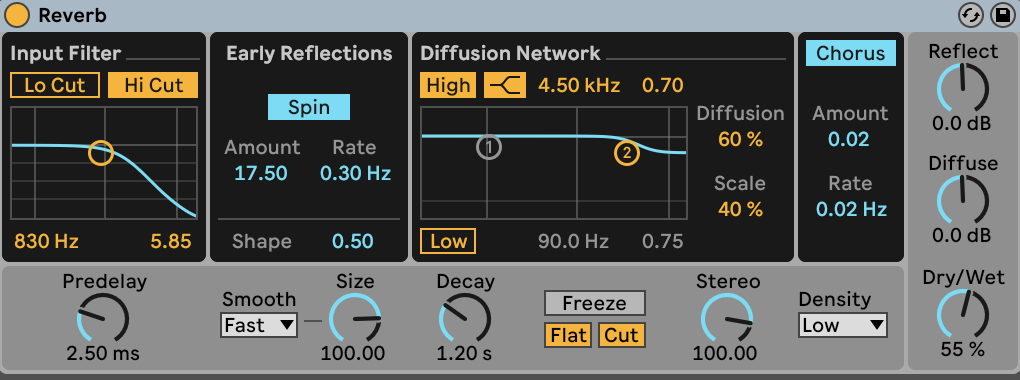Click the Reflect level knob
The image size is (1020, 380).
tap(962, 89)
